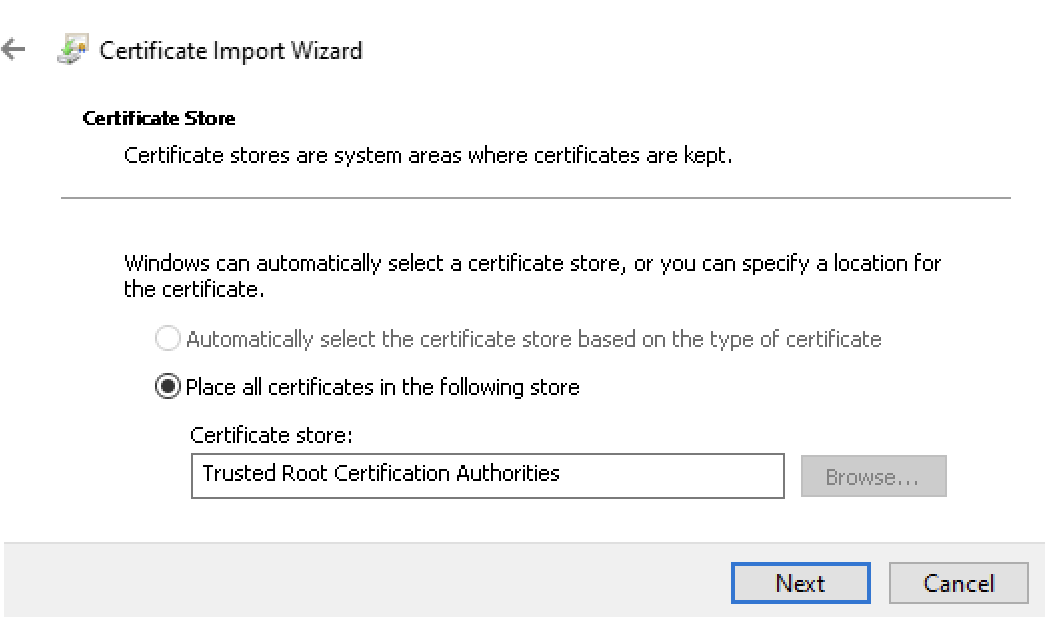This screenshot has width=1045, height=617.
Task: Select the 'Automatically select the certificate store' radio circle
Action: [168, 339]
